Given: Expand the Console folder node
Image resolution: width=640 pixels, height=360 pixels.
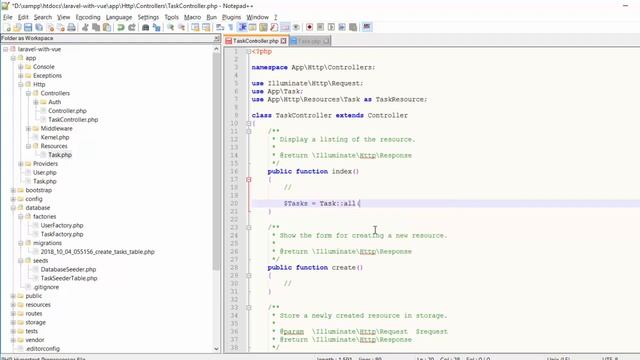Looking at the screenshot, I should click(20, 67).
